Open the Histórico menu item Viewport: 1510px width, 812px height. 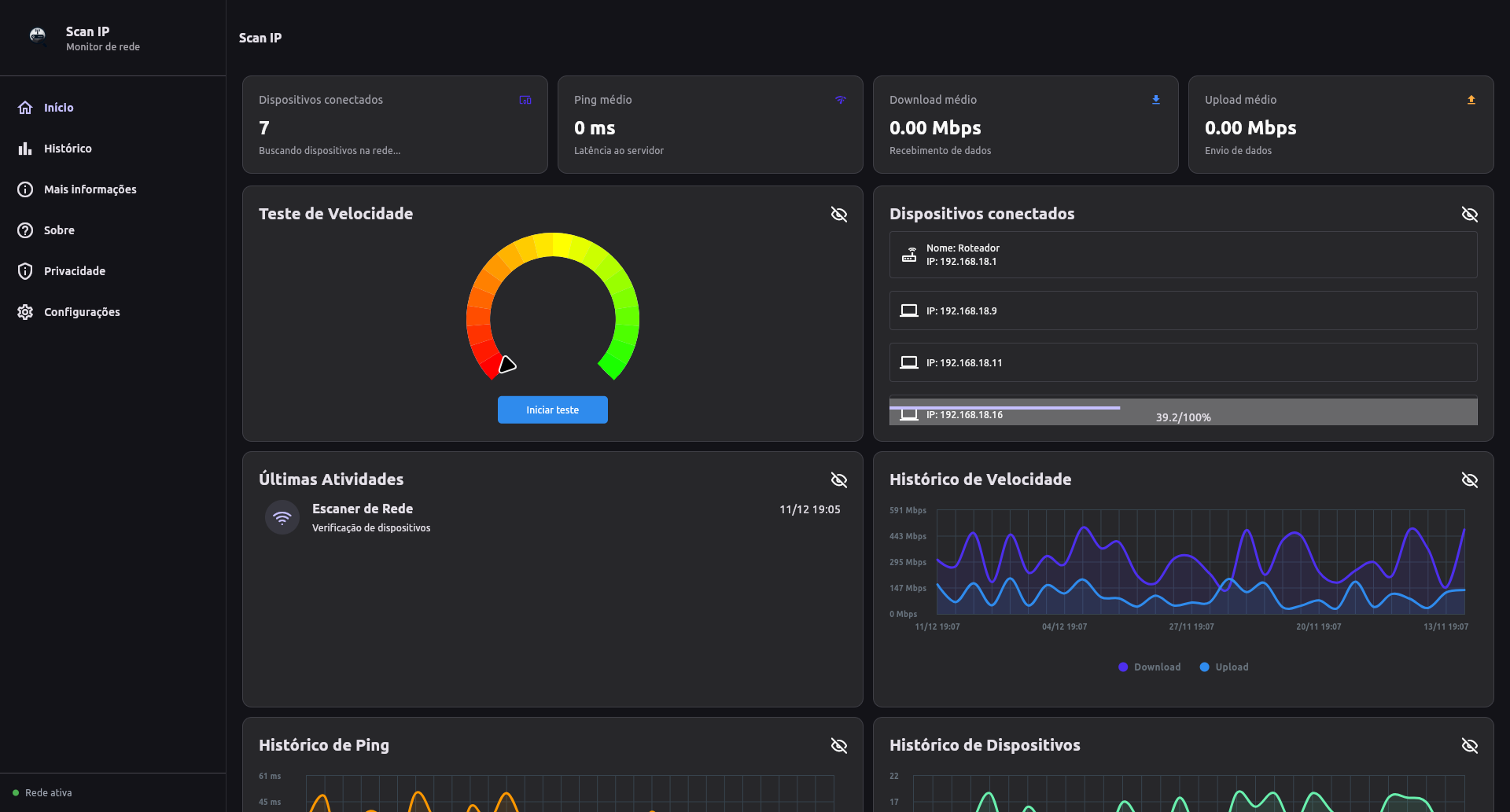pos(68,149)
